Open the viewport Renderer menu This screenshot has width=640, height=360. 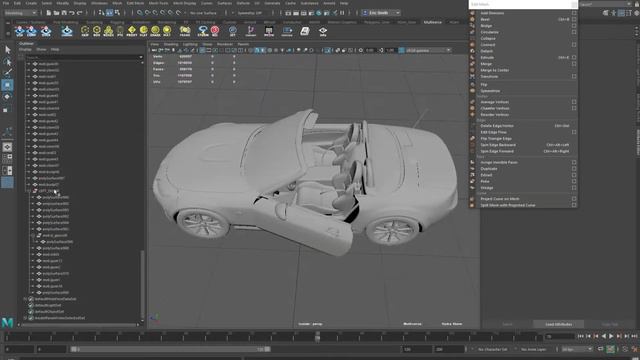[x=224, y=44]
